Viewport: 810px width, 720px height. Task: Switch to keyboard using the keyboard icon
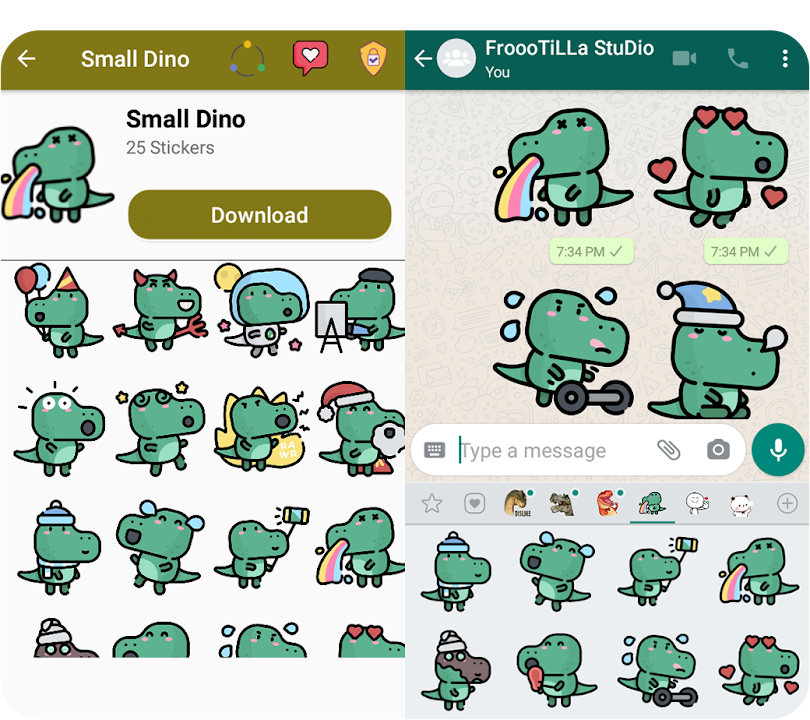[x=434, y=450]
